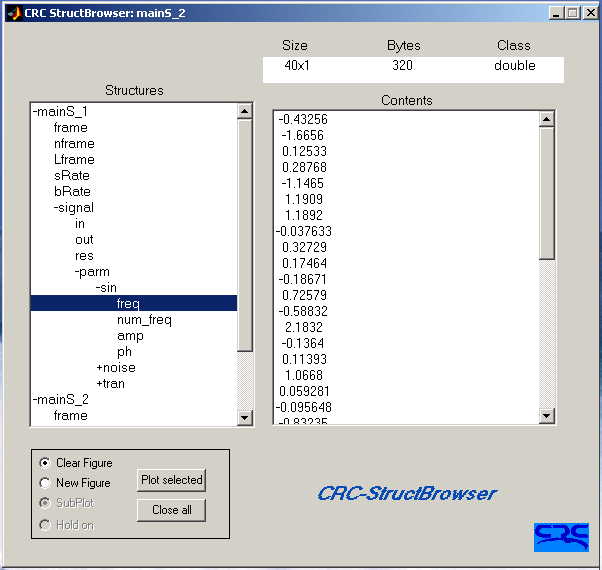Screen dimensions: 602x570
Task: Click the Plot selected button
Action: [171, 480]
